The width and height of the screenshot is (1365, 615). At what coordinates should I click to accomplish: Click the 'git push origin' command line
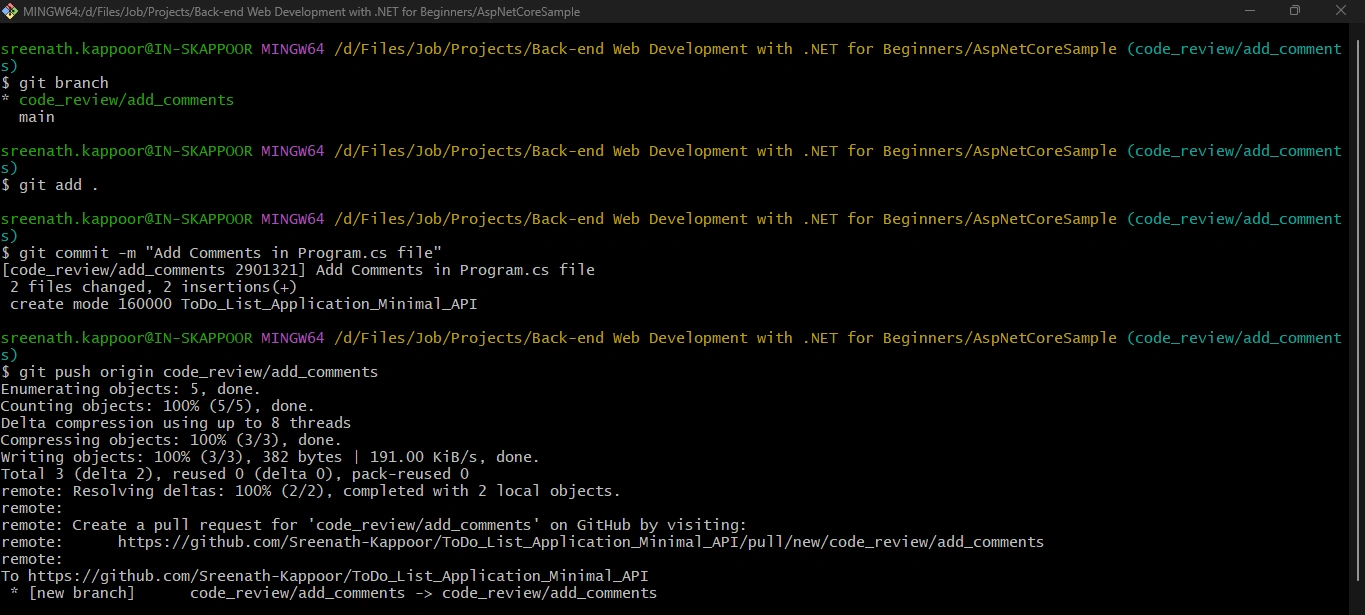click(190, 372)
